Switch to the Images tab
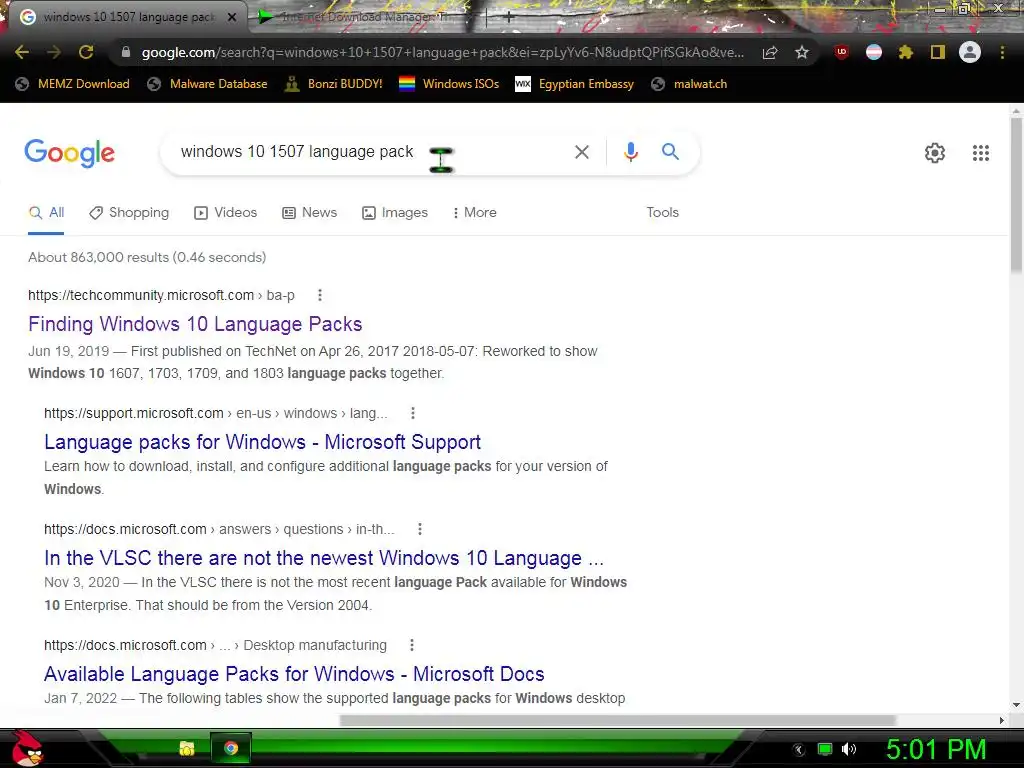The height and width of the screenshot is (768, 1024). (395, 212)
